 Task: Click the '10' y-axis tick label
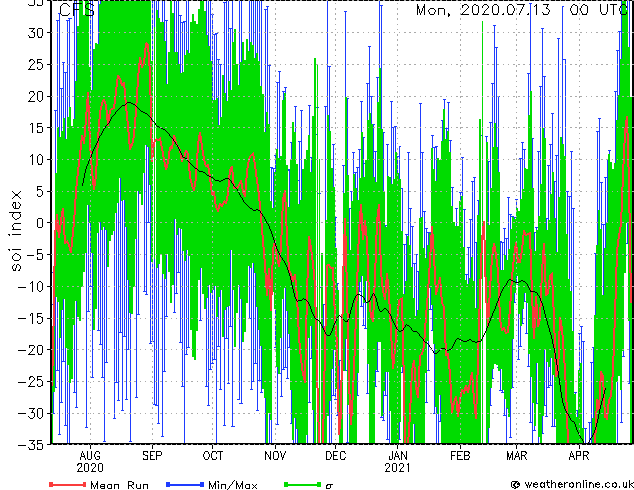point(35,160)
